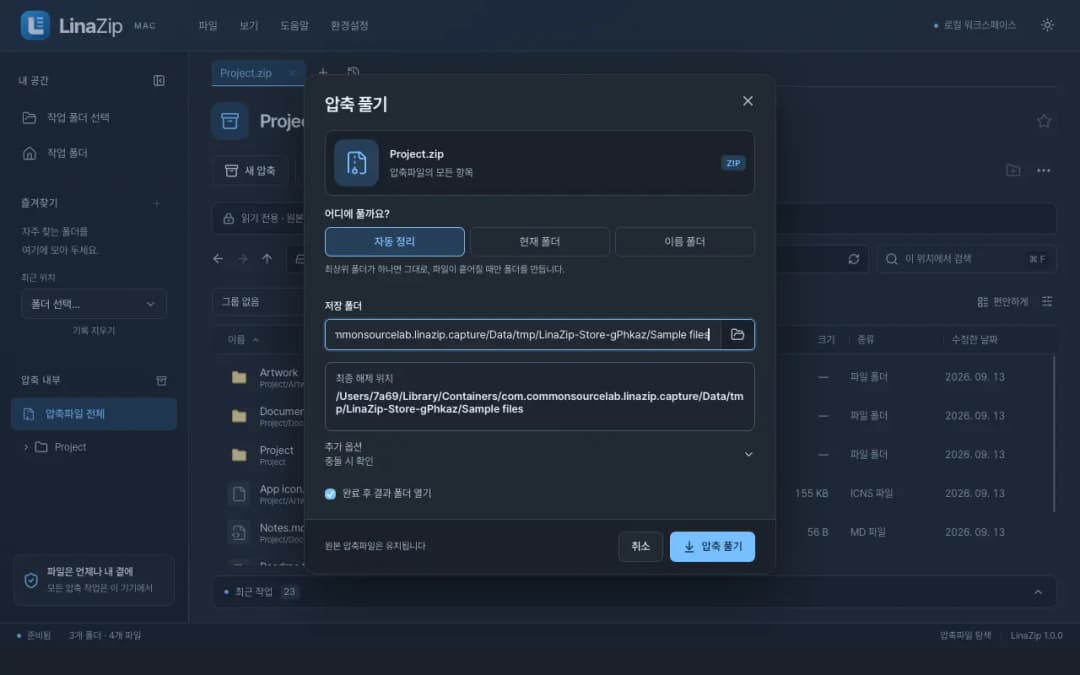The height and width of the screenshot is (675, 1080).
Task: Click the 압축파일 탐색 status text
Action: click(x=965, y=636)
